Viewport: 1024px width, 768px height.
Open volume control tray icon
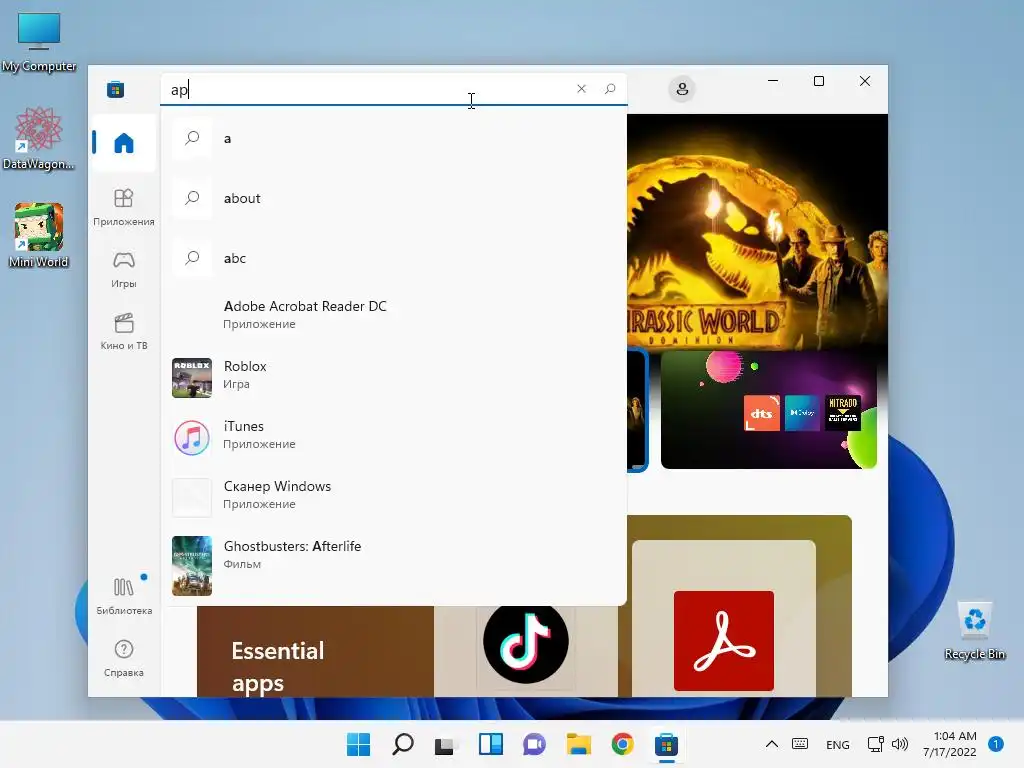[900, 744]
